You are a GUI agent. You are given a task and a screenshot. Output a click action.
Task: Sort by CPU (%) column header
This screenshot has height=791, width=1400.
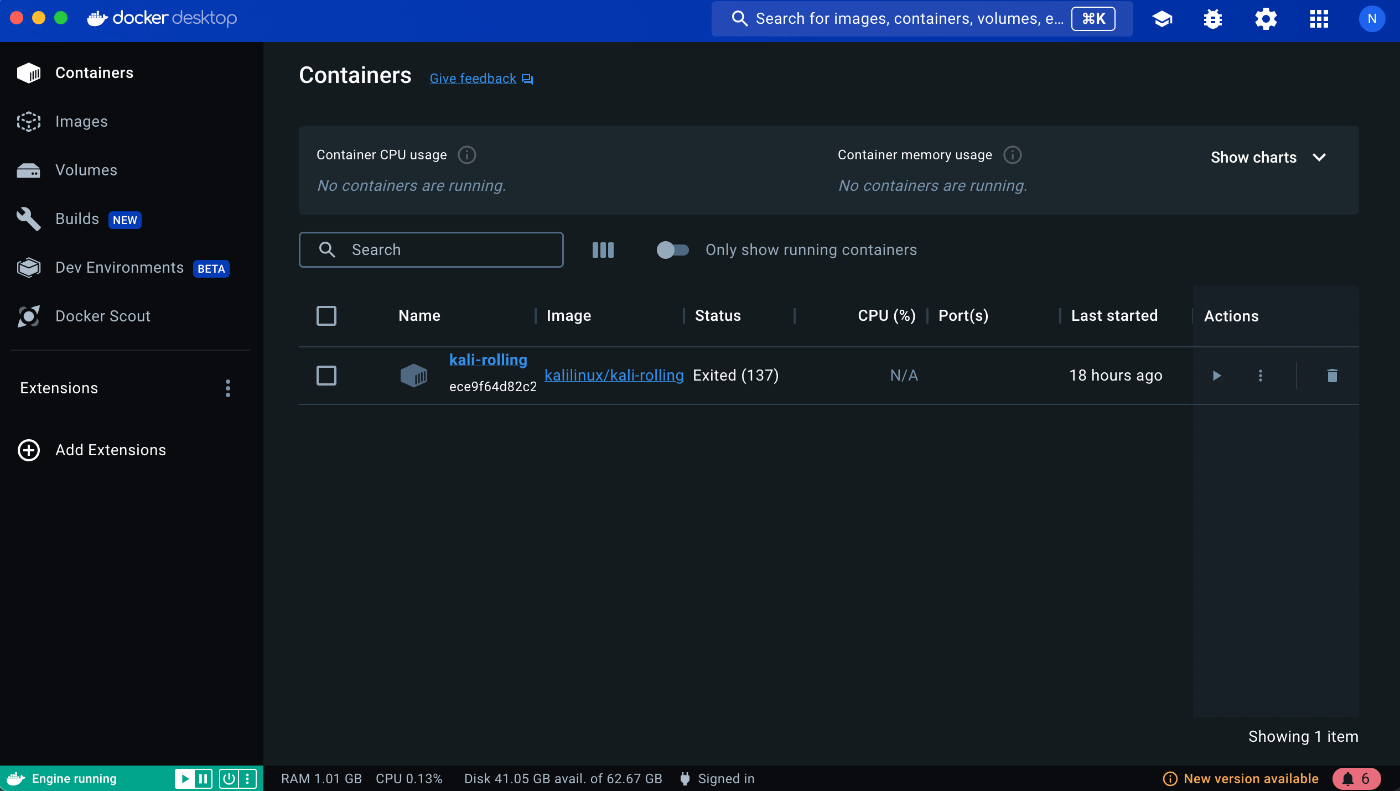pos(887,316)
